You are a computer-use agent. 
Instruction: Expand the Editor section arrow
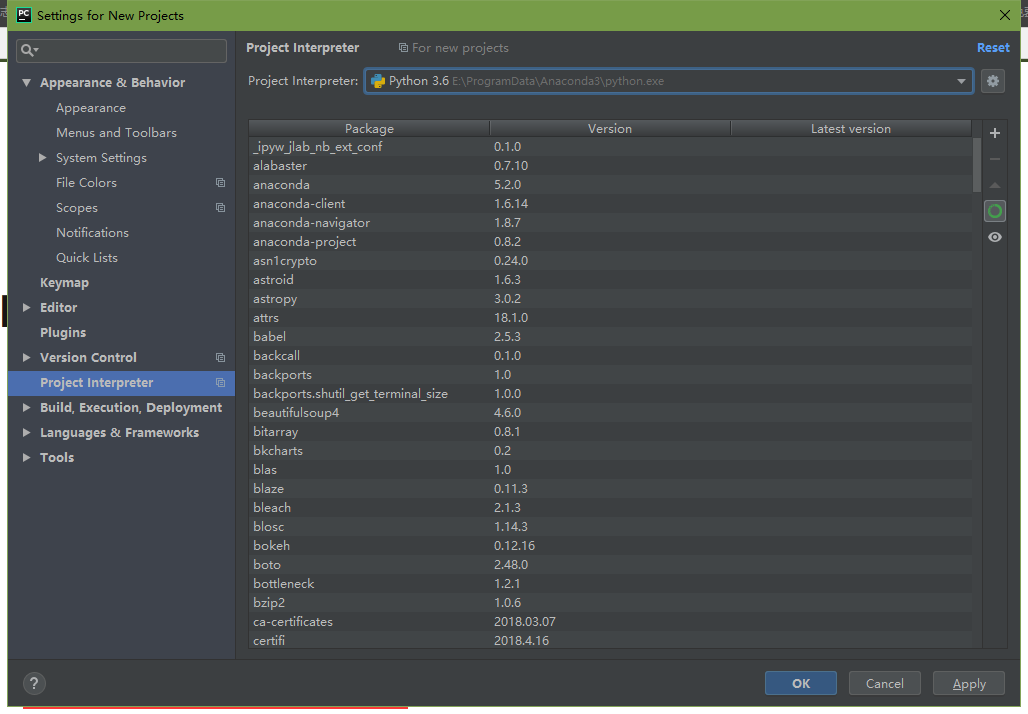tap(26, 307)
